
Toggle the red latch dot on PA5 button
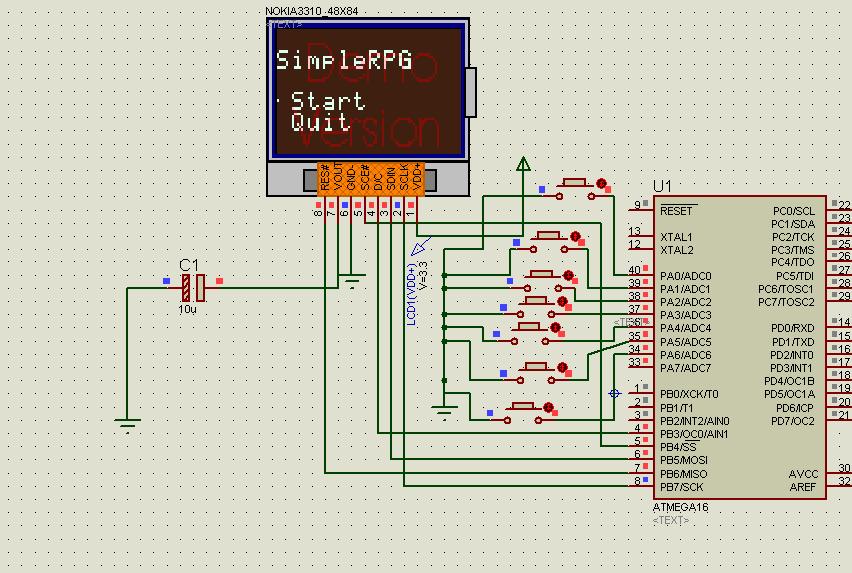[562, 368]
